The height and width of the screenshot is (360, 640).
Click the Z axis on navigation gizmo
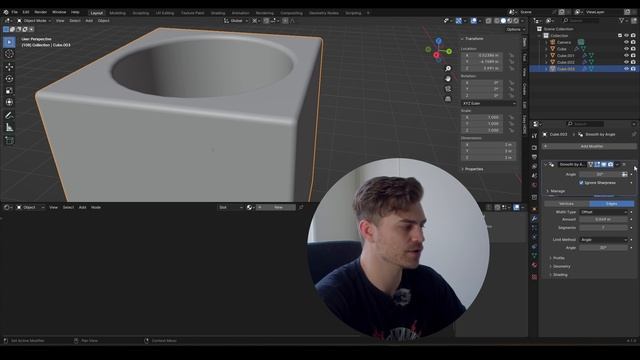click(438, 41)
